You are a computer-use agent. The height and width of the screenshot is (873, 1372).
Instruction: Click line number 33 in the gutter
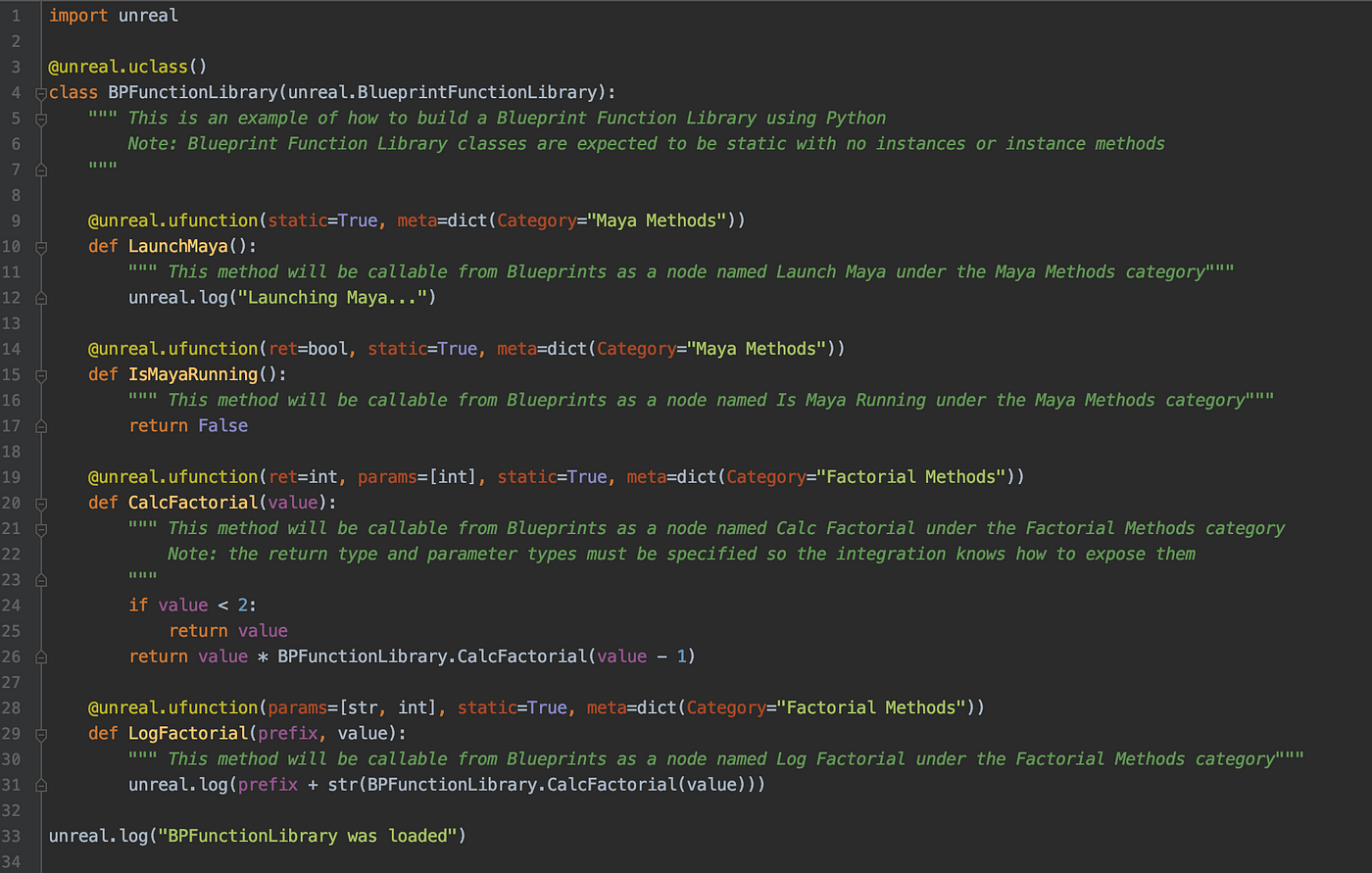[x=12, y=836]
